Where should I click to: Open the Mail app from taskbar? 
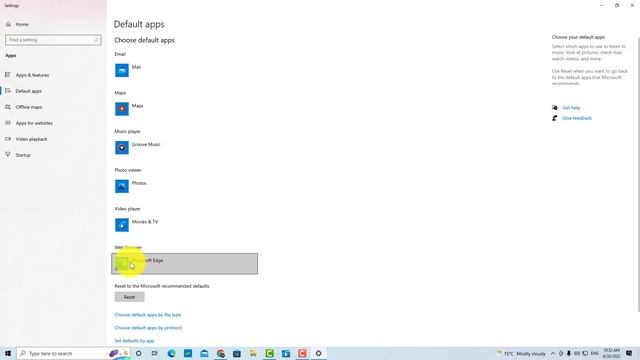tap(204, 353)
